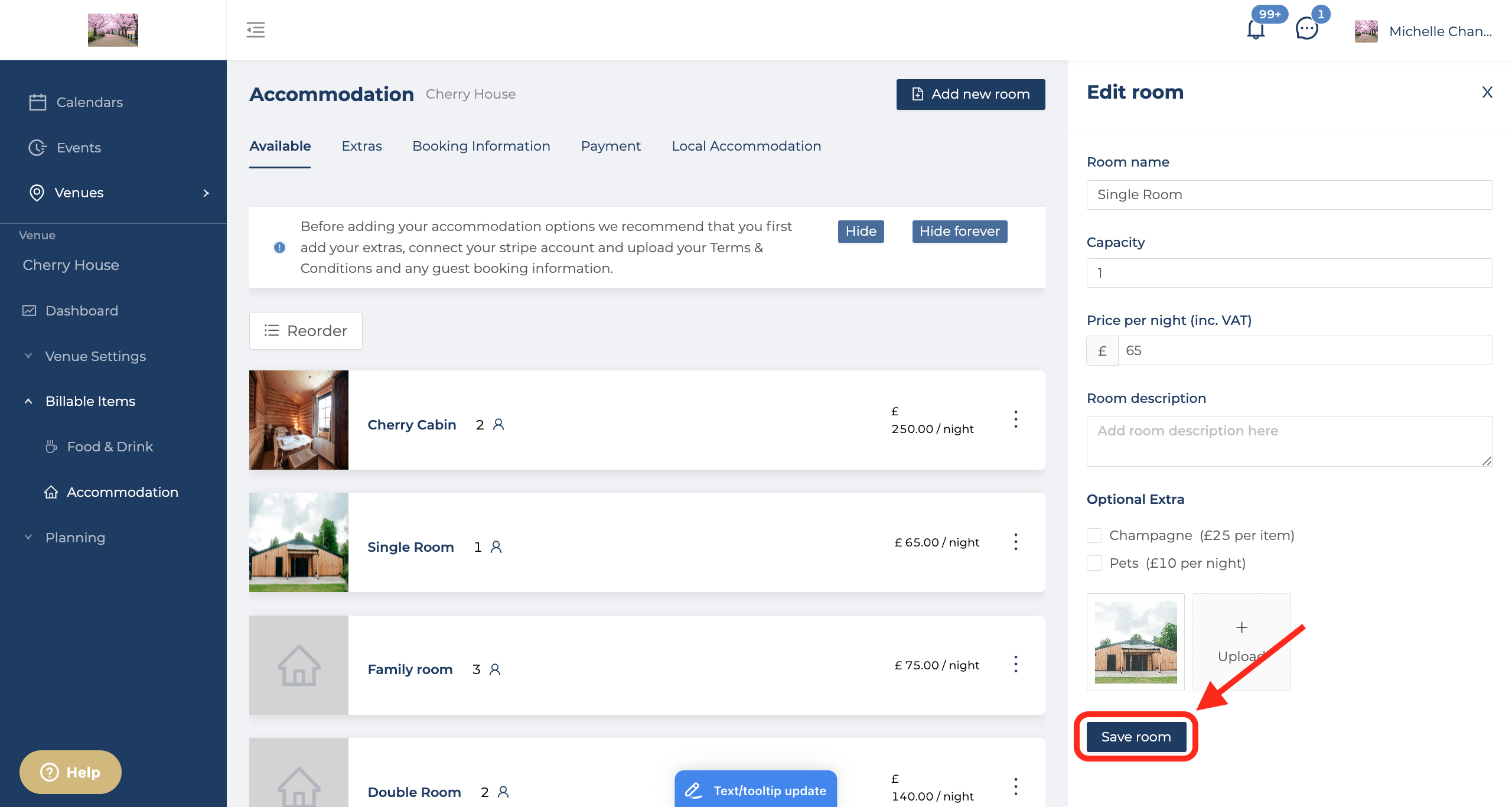Click the Single Room barn thumbnail
Viewport: 1512px width, 807px height.
point(299,542)
